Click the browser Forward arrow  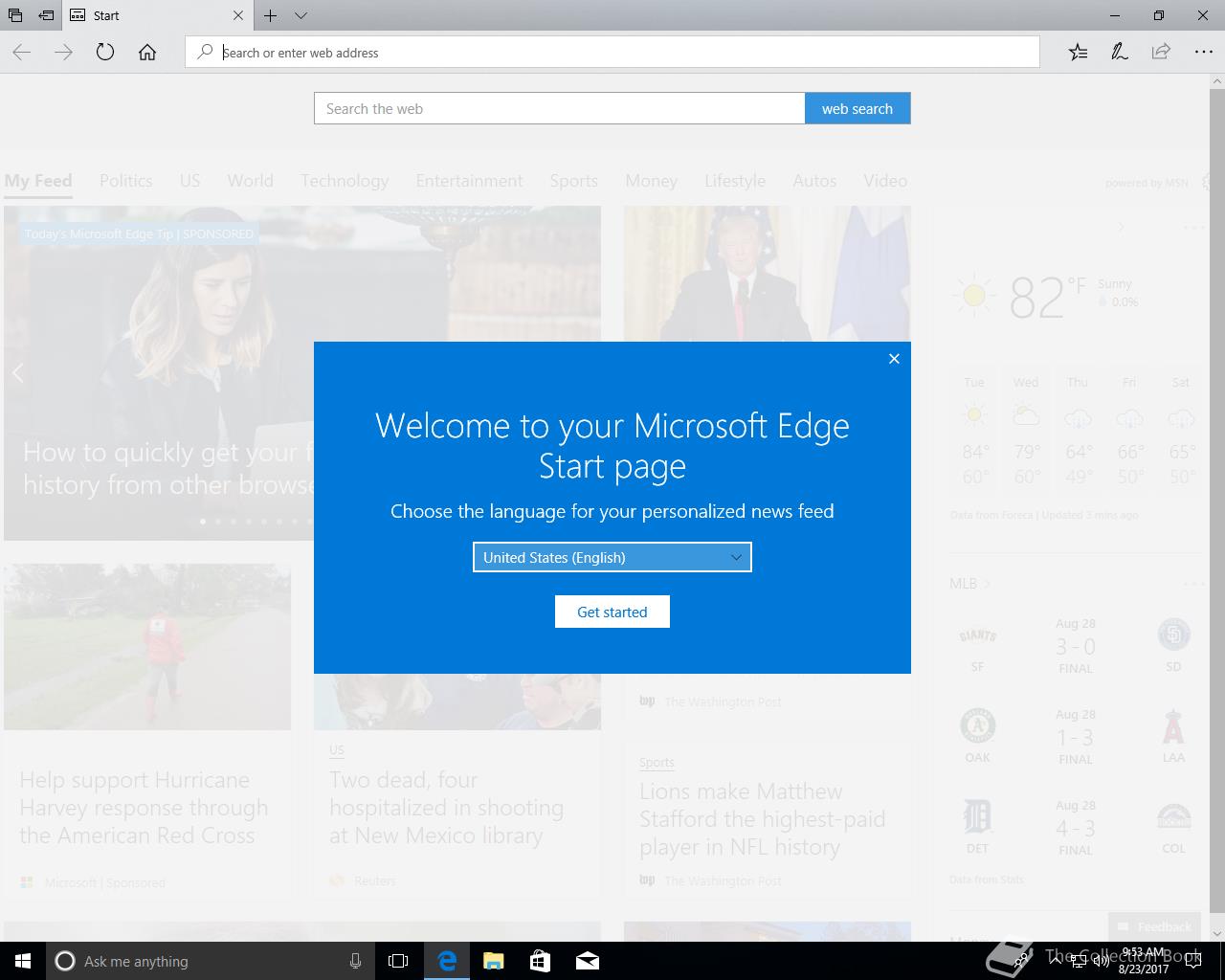pyautogui.click(x=63, y=53)
